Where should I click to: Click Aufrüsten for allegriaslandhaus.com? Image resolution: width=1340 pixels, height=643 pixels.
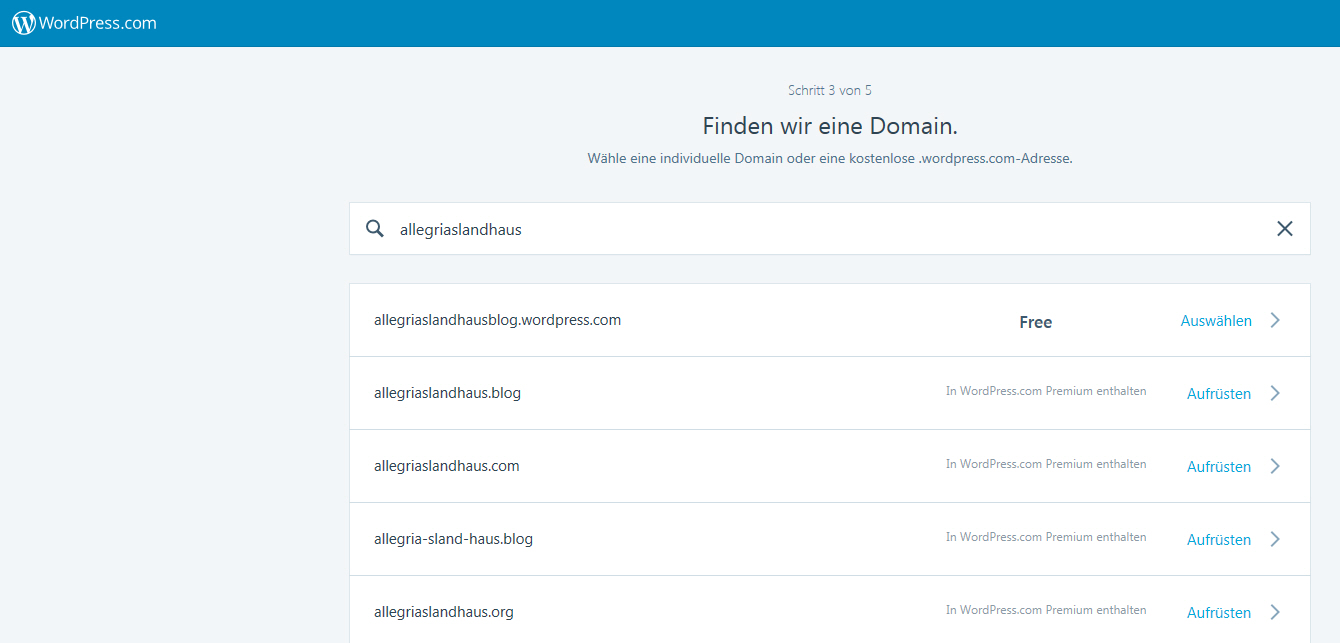(1219, 467)
